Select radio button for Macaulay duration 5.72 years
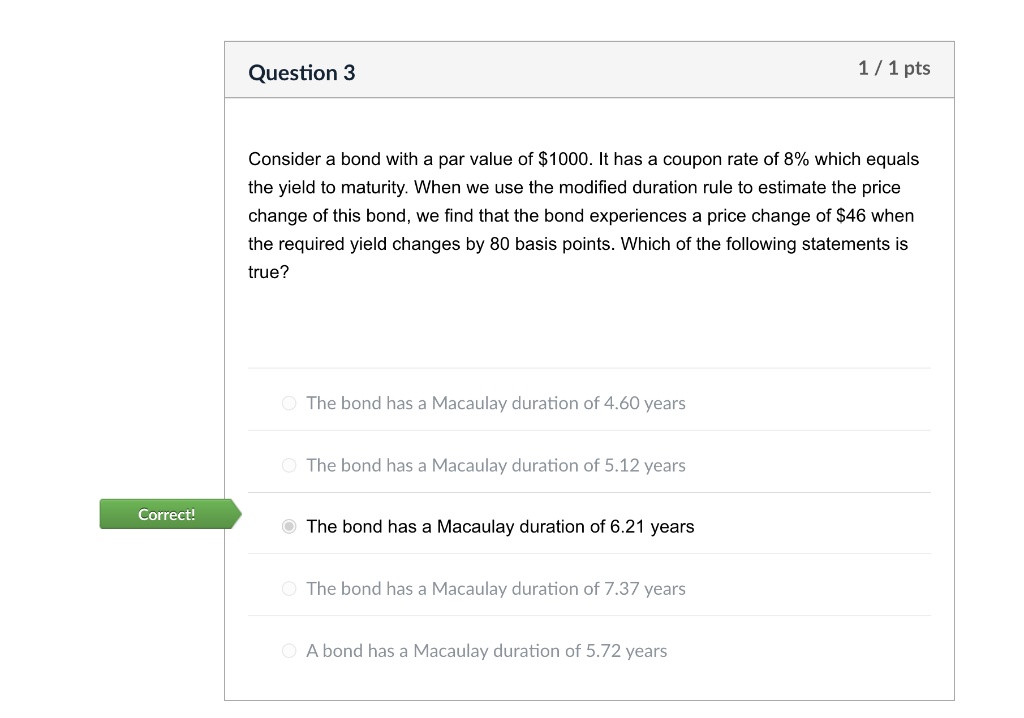 pos(288,651)
